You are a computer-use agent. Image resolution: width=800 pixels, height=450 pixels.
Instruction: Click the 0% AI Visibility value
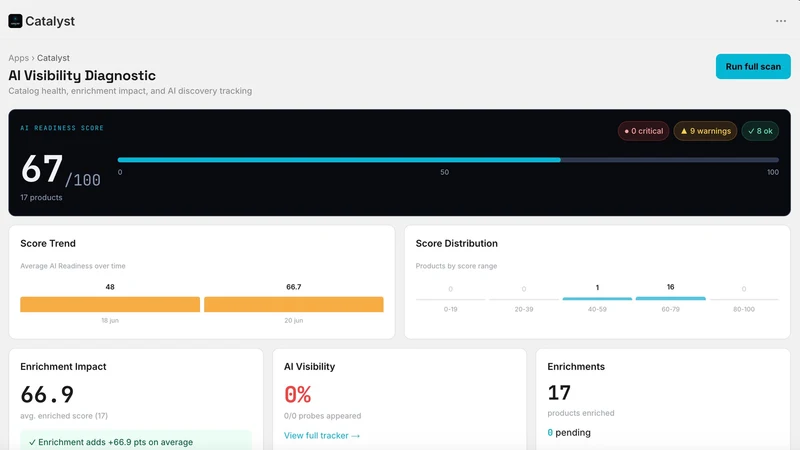(x=297, y=394)
